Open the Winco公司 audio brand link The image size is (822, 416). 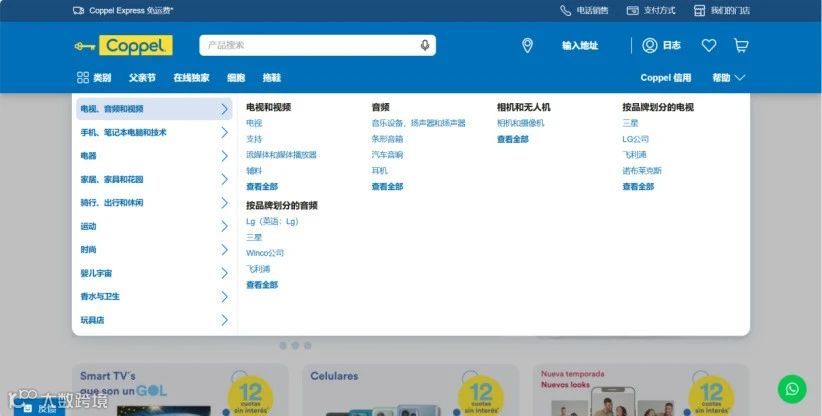click(x=265, y=253)
